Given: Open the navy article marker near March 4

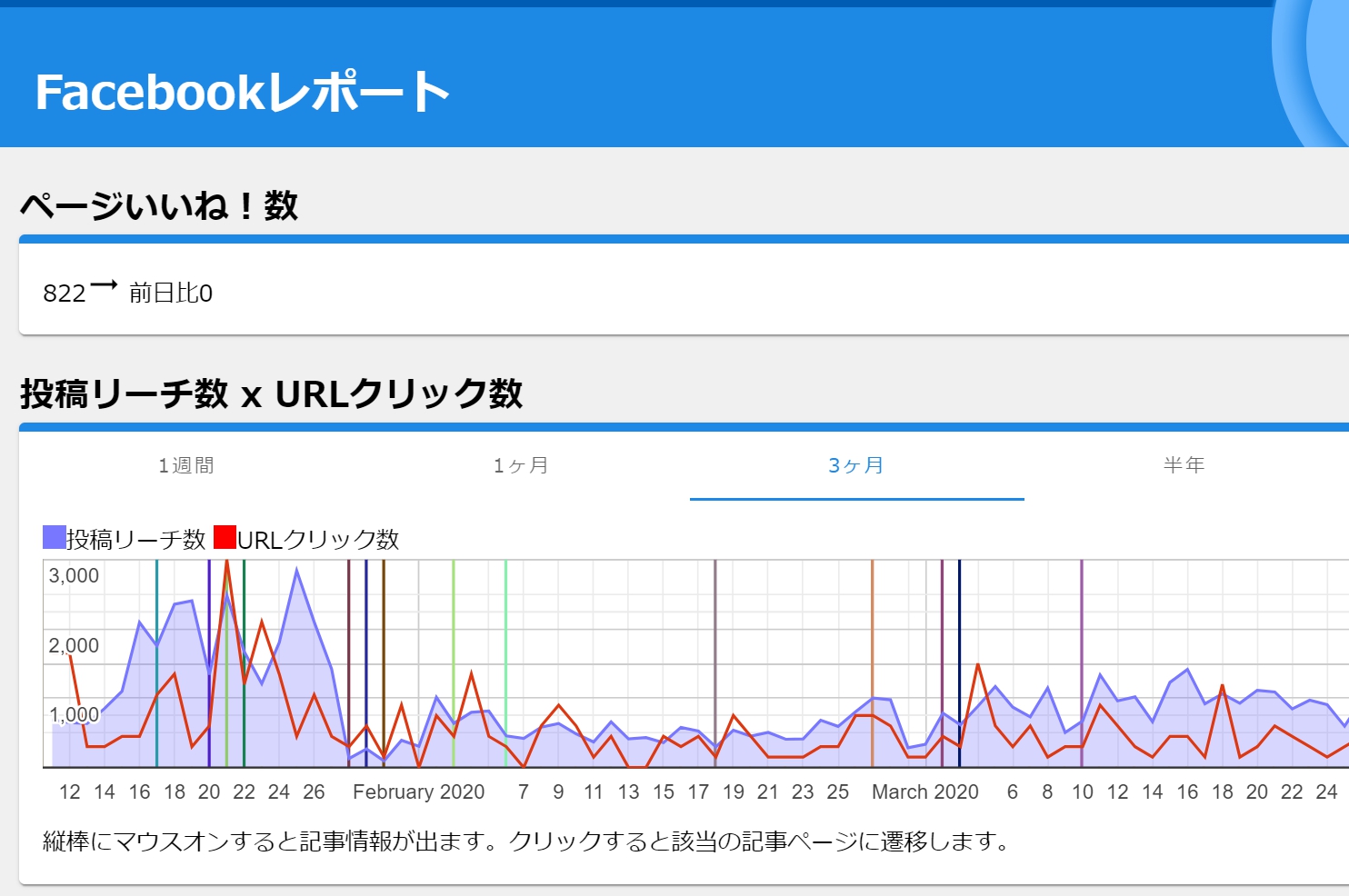Looking at the screenshot, I should click(x=959, y=663).
